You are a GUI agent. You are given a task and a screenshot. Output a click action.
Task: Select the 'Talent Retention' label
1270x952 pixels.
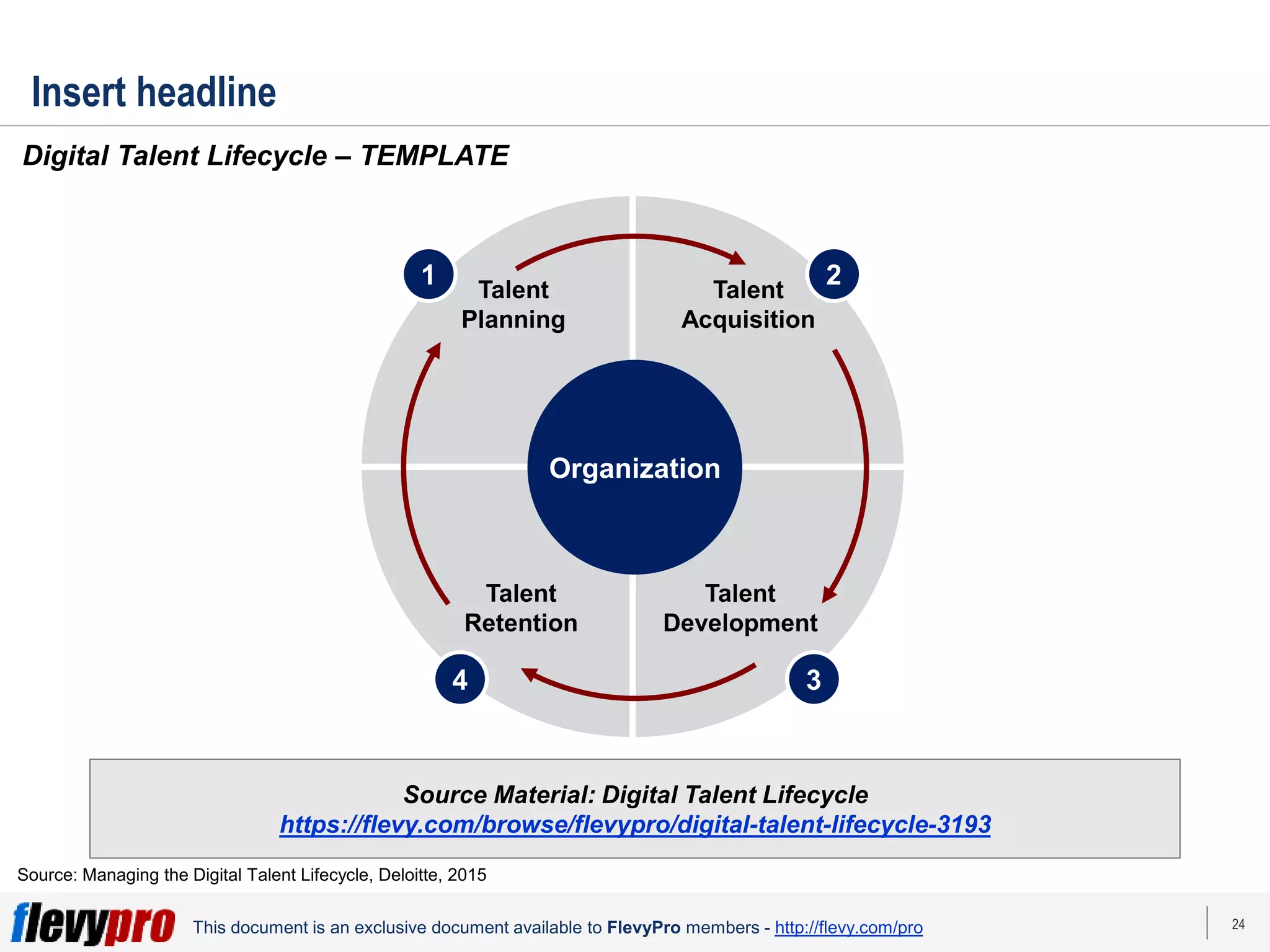pos(521,608)
